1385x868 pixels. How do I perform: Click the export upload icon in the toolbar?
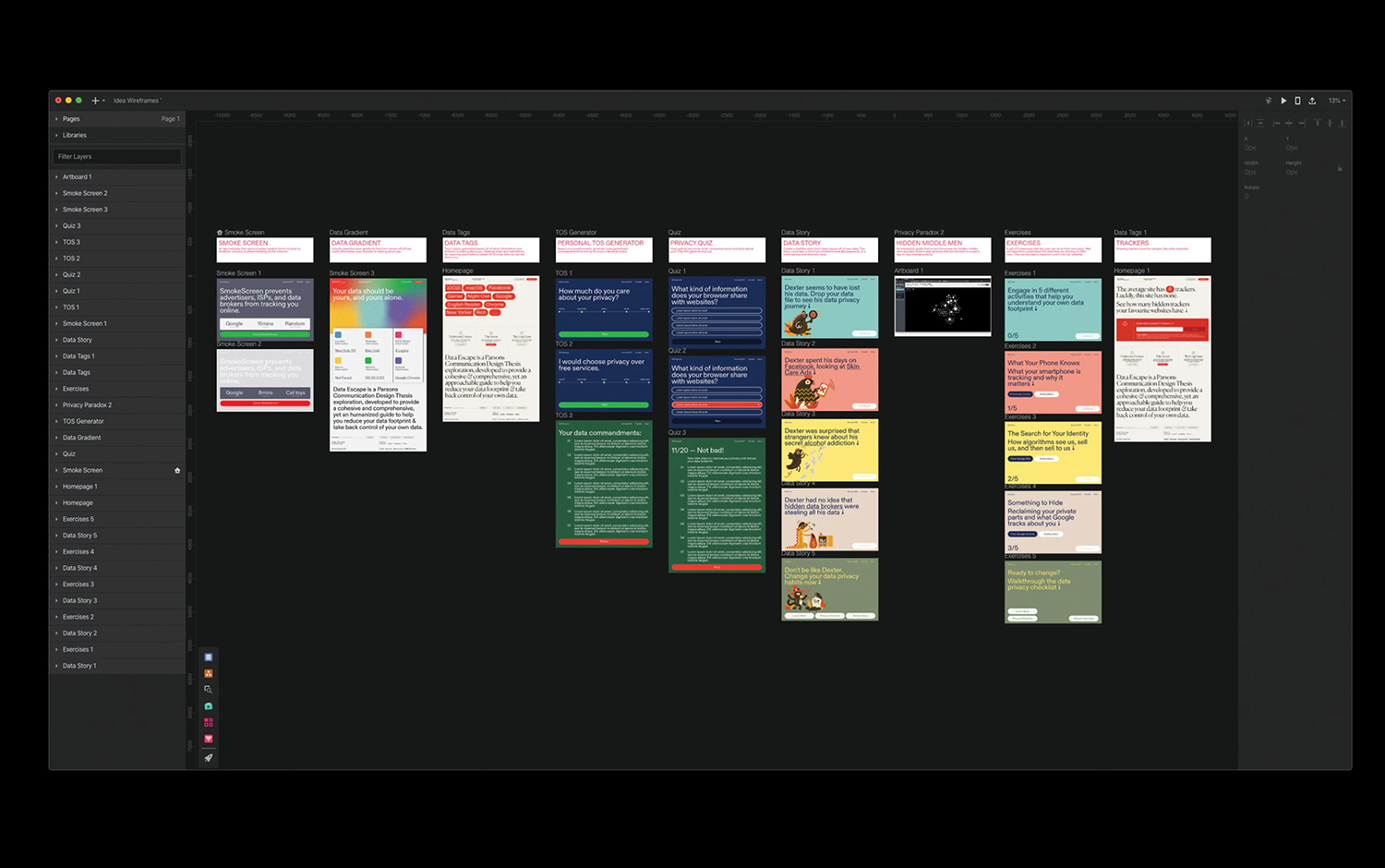point(1312,101)
